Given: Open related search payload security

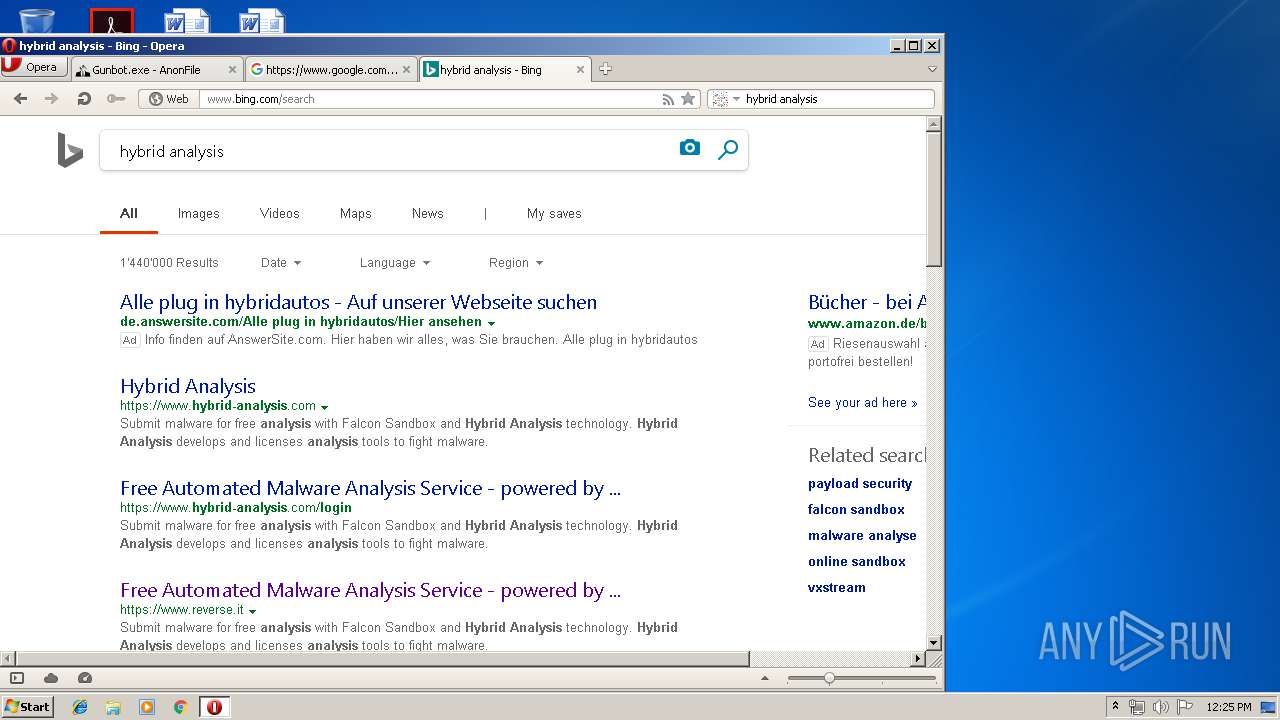Looking at the screenshot, I should pyautogui.click(x=860, y=484).
